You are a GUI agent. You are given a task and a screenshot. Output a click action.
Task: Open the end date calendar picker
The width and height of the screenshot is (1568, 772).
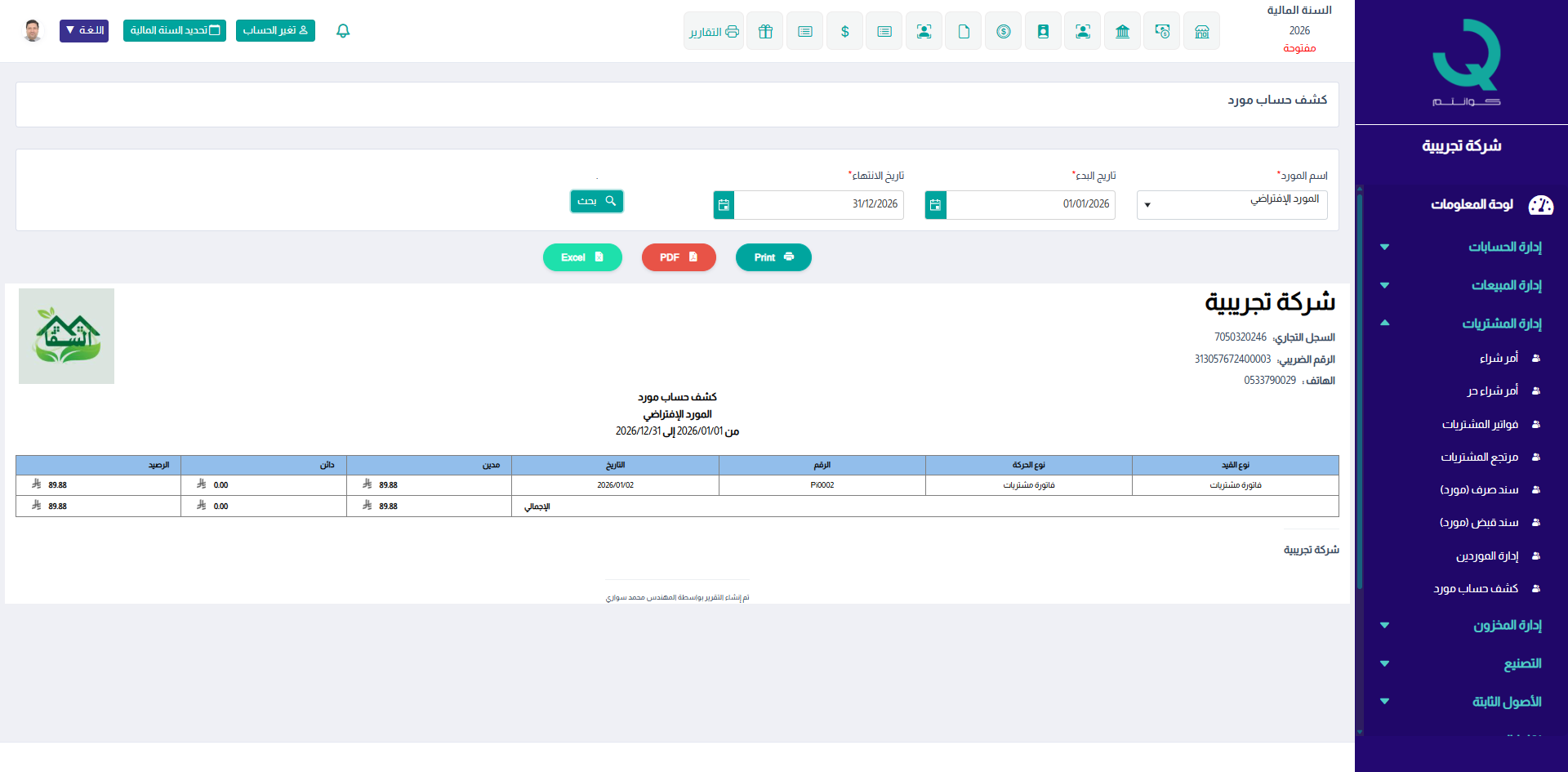pos(724,205)
